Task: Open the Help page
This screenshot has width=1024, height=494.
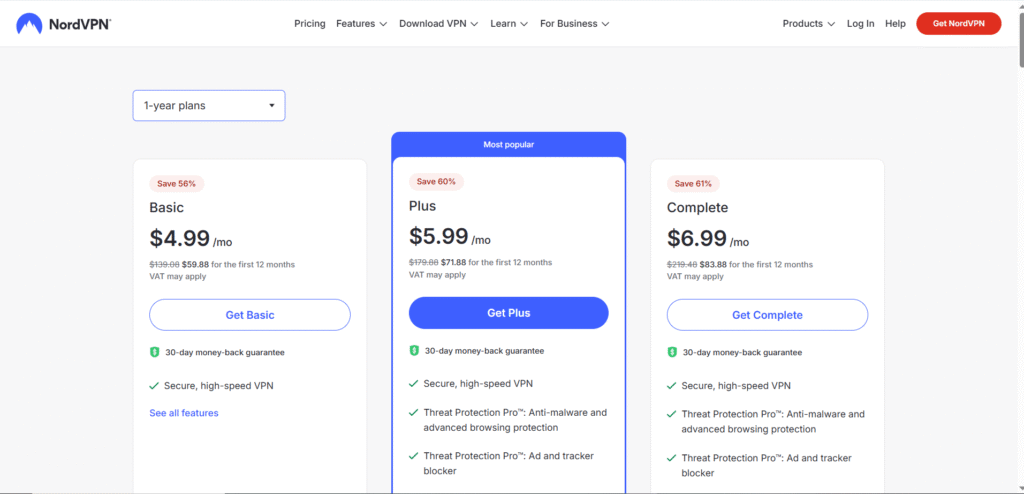Action: (895, 24)
